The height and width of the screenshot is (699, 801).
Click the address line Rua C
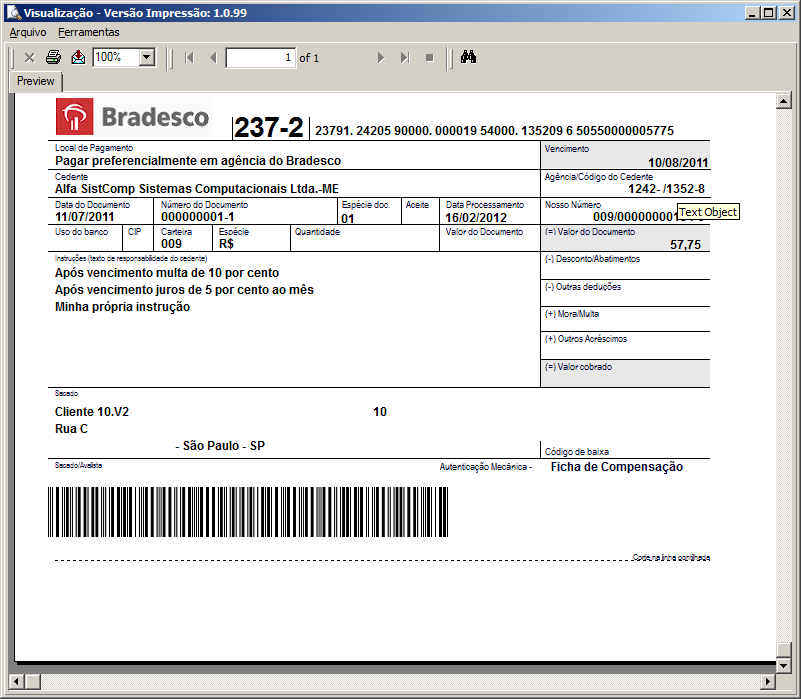tap(71, 429)
